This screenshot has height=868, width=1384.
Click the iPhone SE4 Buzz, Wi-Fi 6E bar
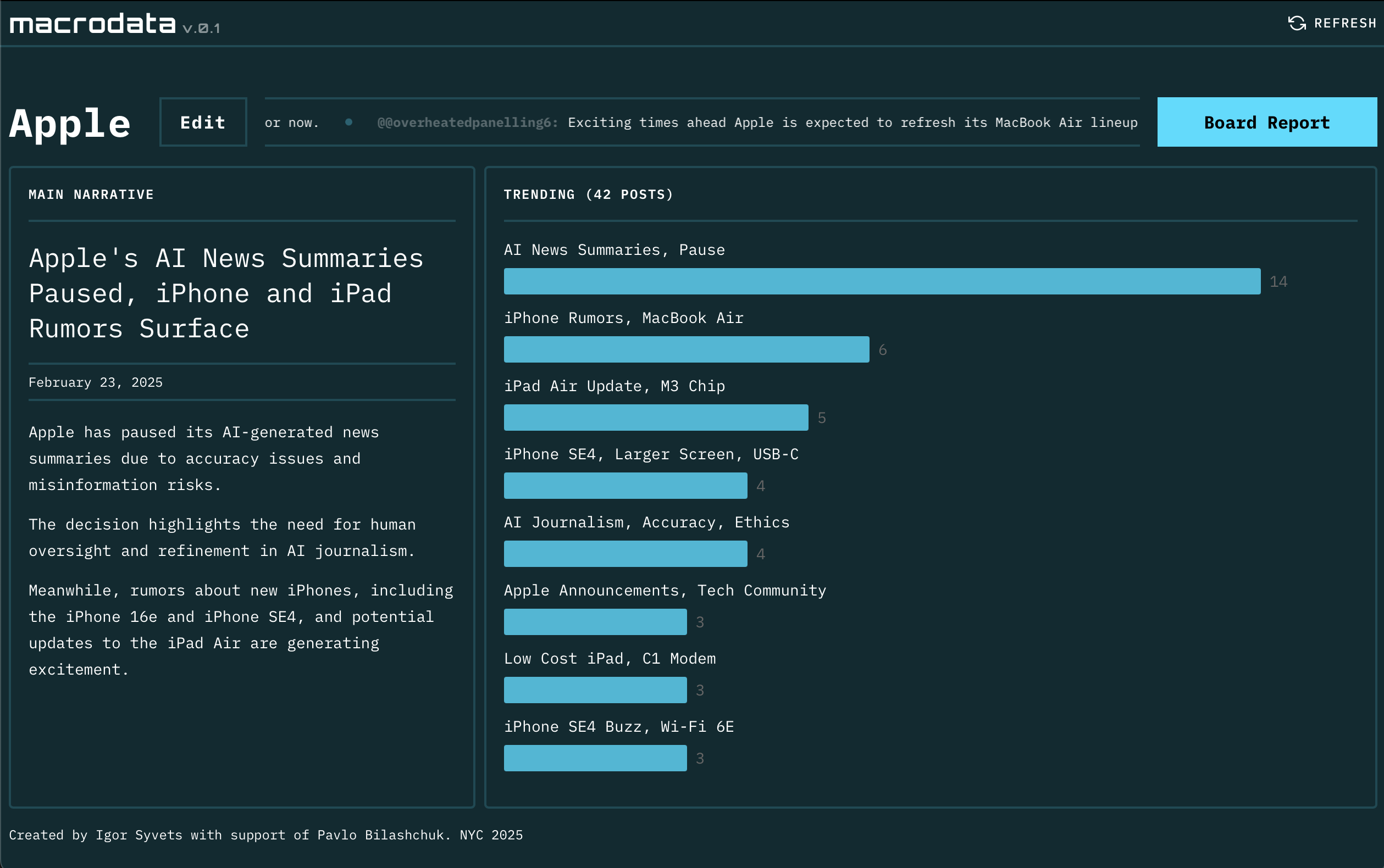coord(595,758)
